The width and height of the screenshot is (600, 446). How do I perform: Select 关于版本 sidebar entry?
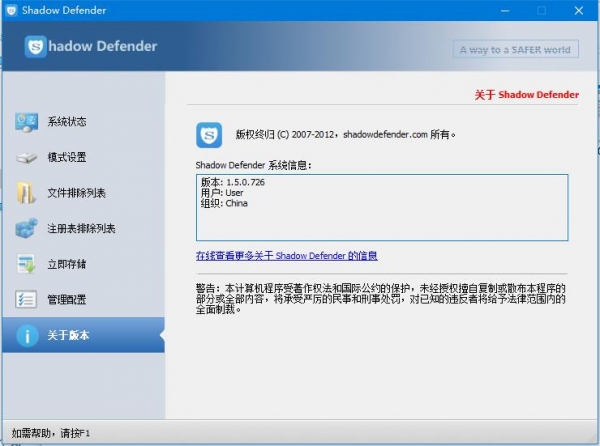83,335
